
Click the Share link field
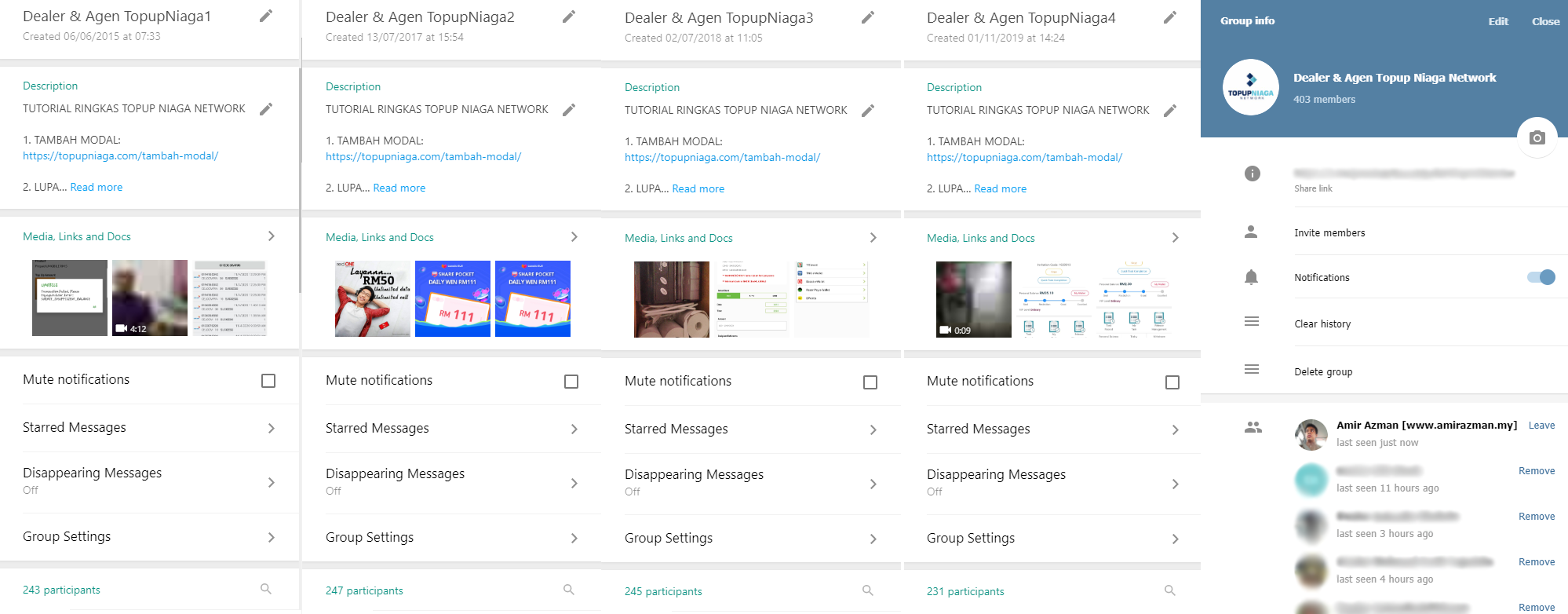tap(1404, 180)
